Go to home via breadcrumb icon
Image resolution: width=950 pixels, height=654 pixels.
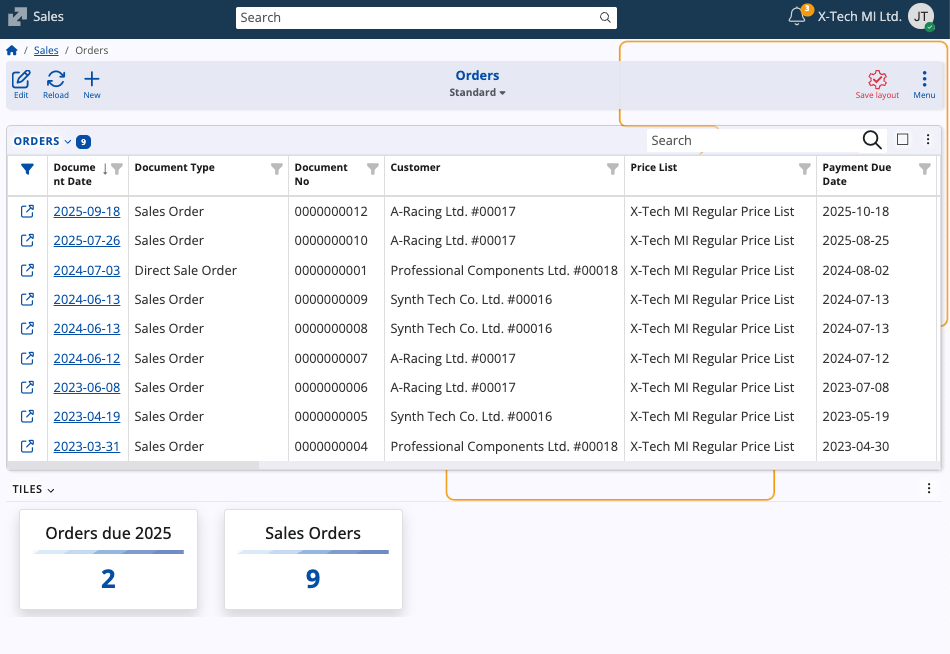pos(12,50)
